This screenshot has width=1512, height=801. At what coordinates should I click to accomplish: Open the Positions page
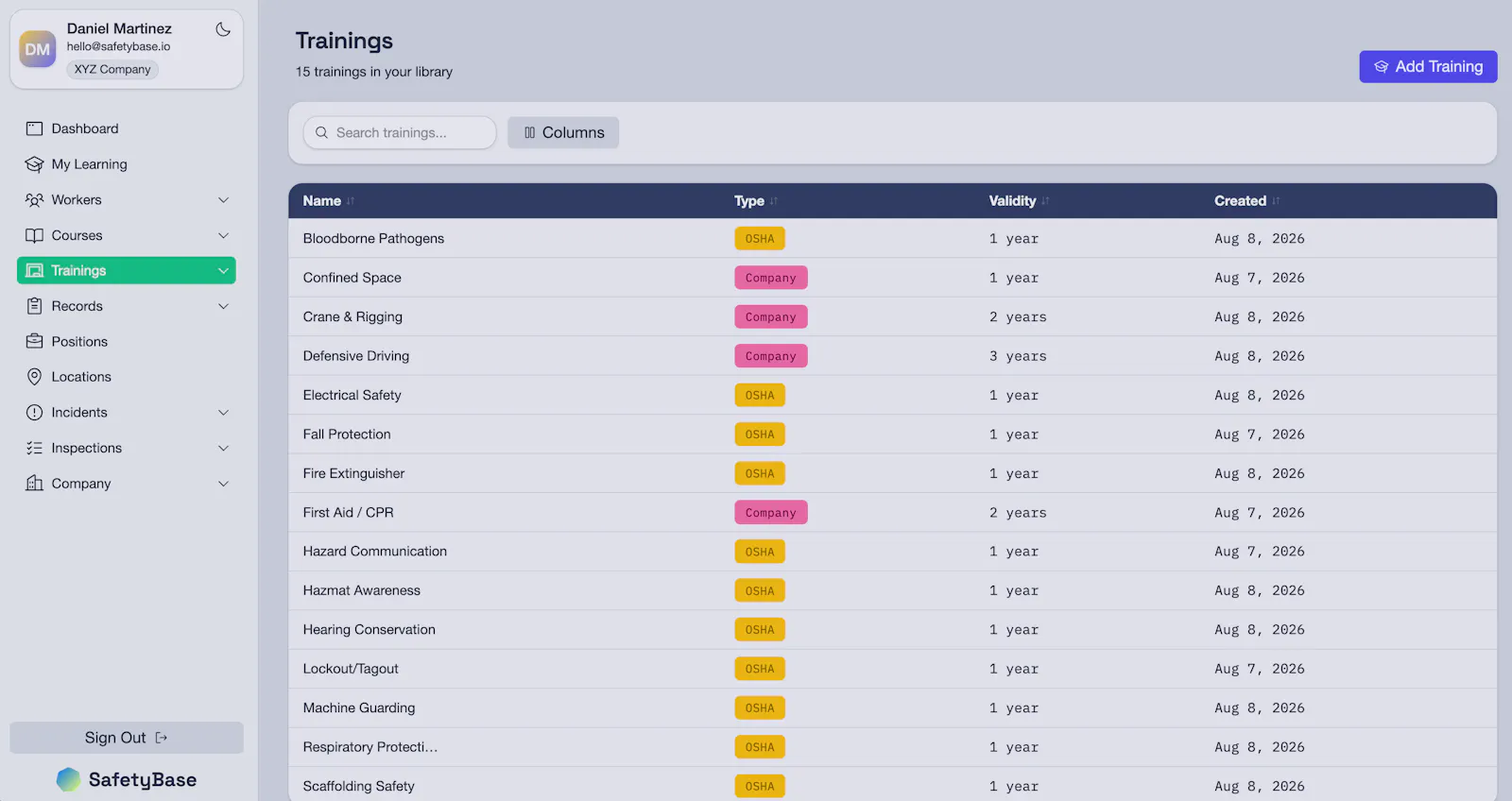coord(127,341)
